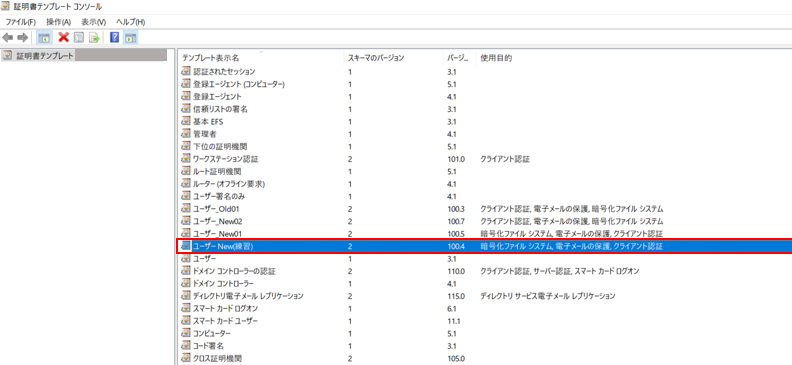Click the purpose text in ユーザー_New01 row
Viewport: 792px width, 365px height.
[572, 234]
